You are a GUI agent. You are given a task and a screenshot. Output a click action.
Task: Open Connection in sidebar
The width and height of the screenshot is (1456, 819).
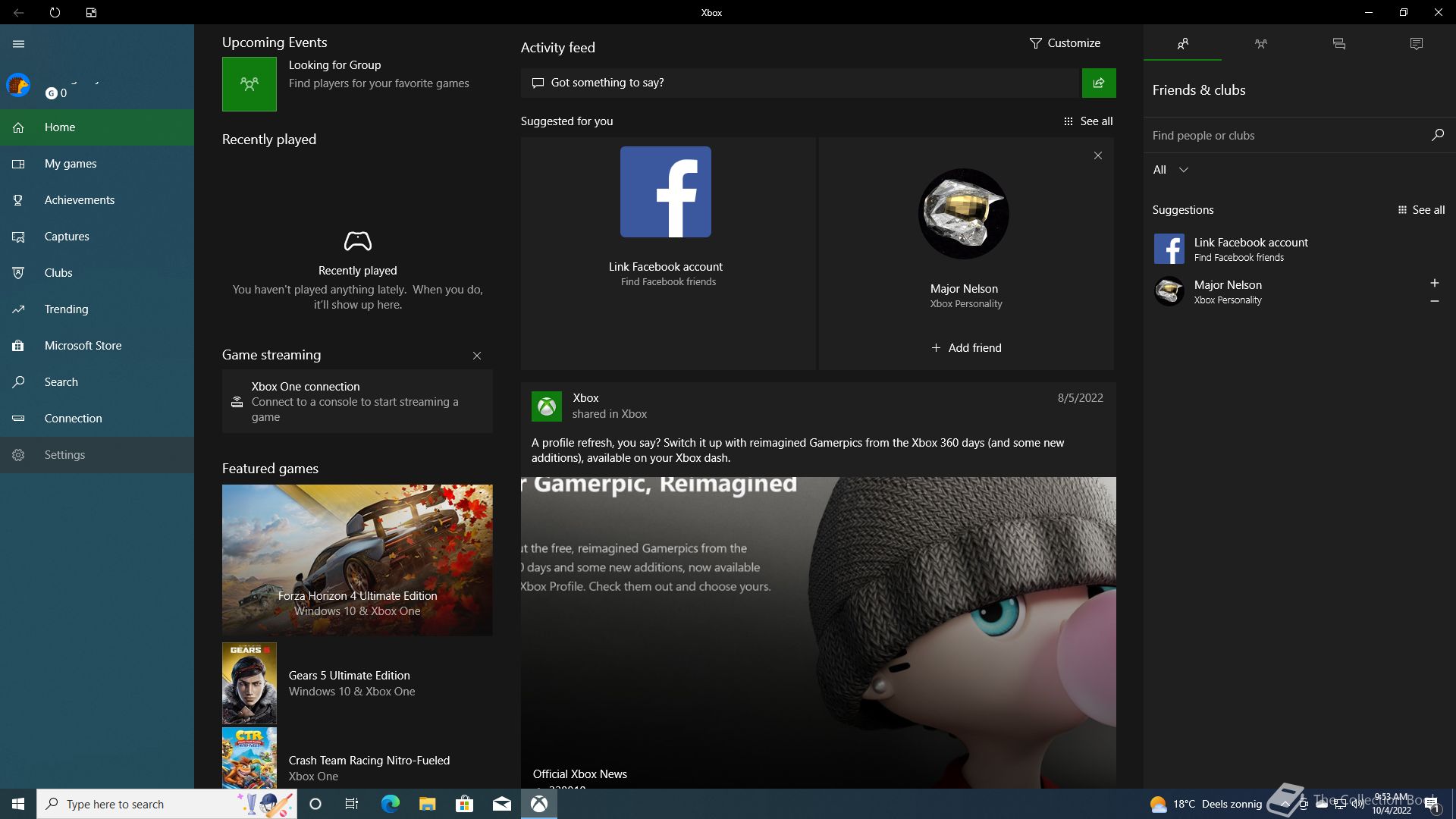click(x=97, y=419)
